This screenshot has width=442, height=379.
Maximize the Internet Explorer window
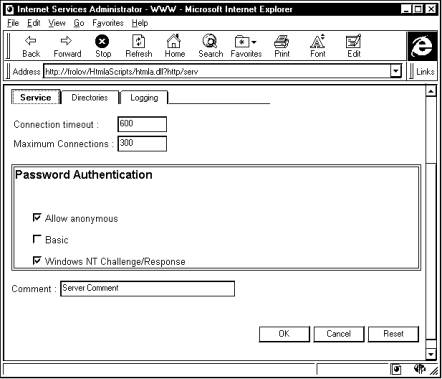tap(418, 9)
